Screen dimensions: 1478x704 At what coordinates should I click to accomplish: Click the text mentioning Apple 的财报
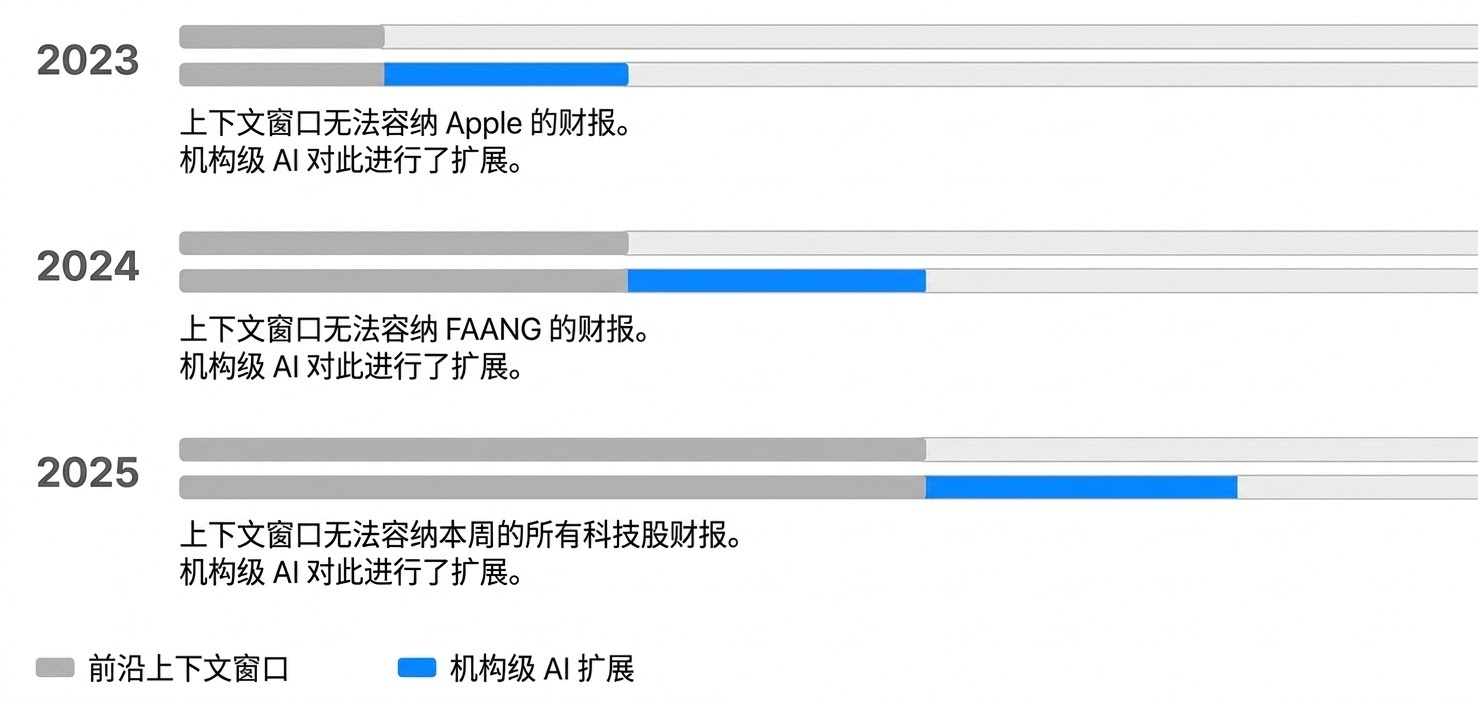pyautogui.click(x=405, y=124)
